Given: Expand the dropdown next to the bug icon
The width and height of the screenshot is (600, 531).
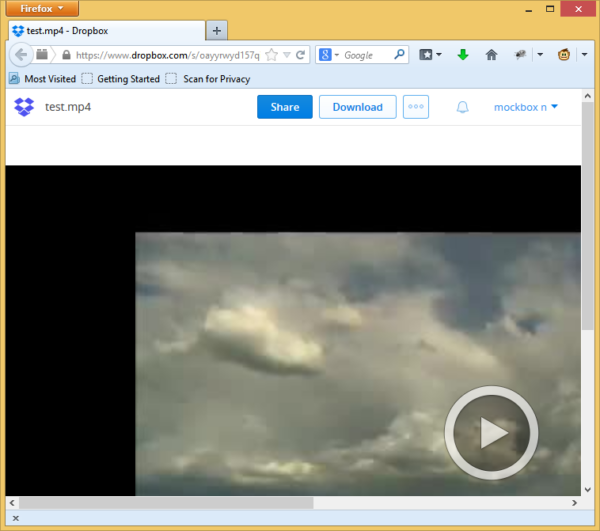Looking at the screenshot, I should pyautogui.click(x=540, y=54).
